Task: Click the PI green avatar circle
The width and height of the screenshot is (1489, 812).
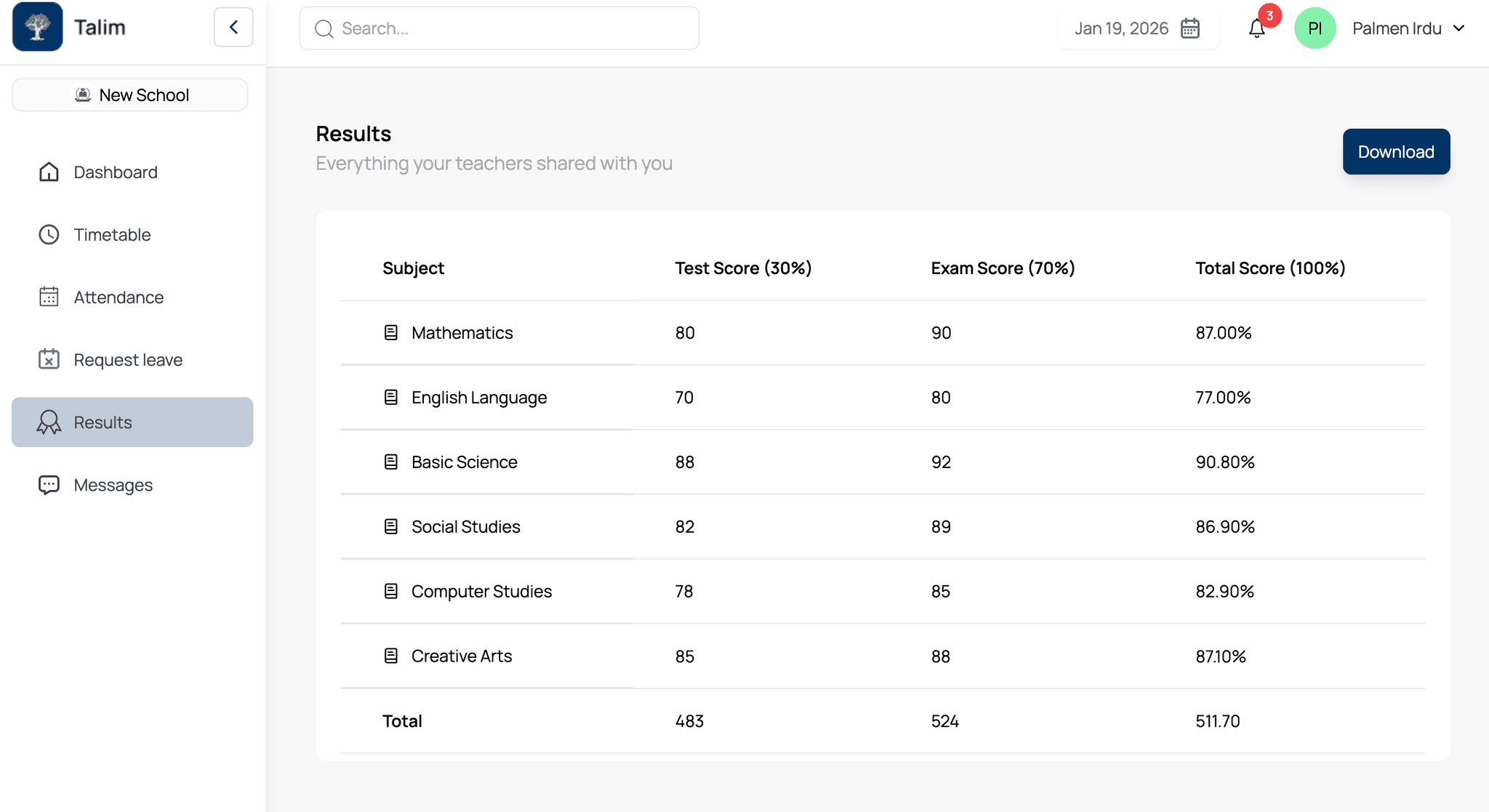Action: [1315, 28]
